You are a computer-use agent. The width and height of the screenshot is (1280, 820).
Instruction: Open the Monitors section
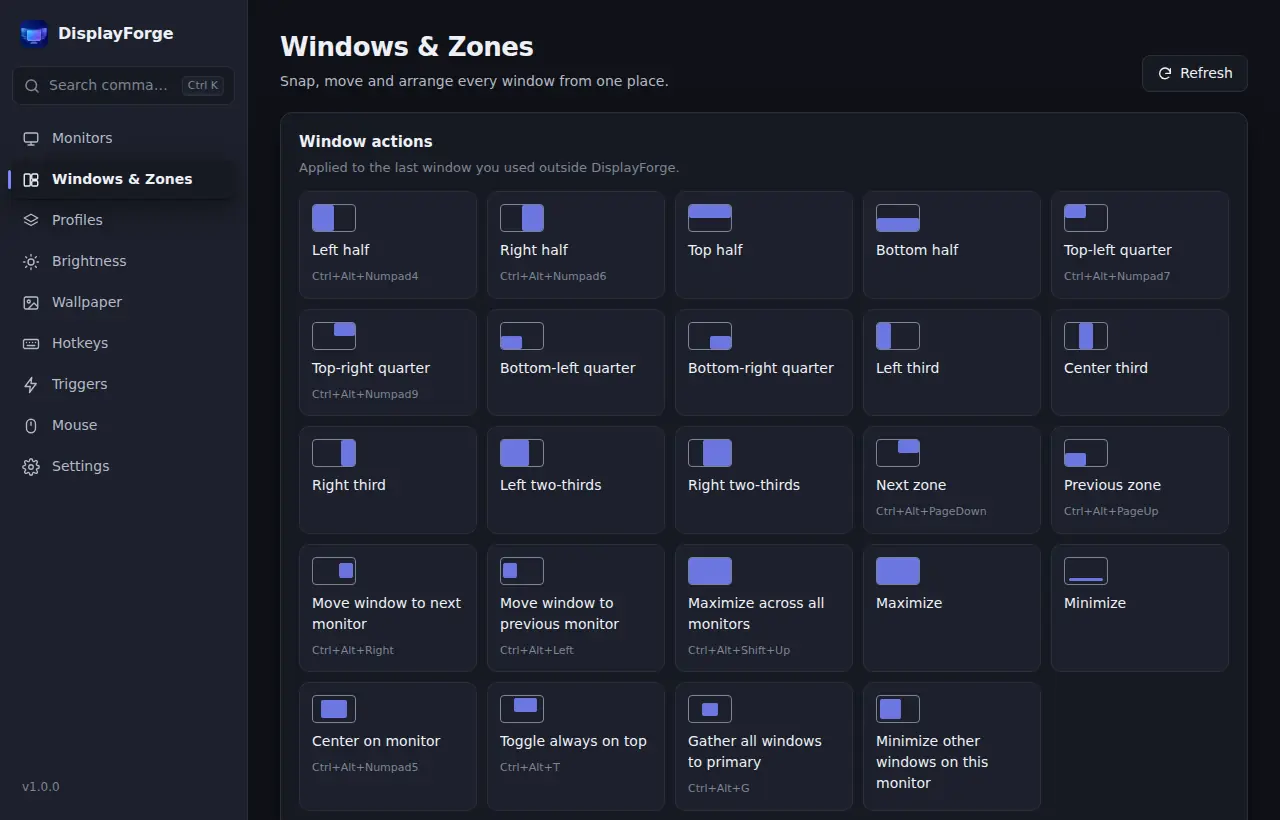(x=123, y=138)
